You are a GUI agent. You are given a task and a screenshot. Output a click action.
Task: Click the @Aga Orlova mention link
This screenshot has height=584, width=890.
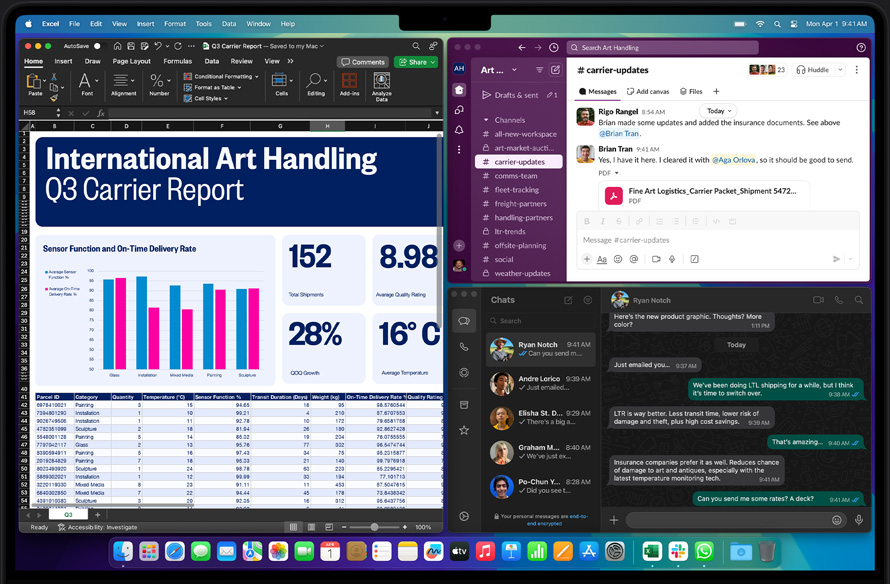coord(735,159)
